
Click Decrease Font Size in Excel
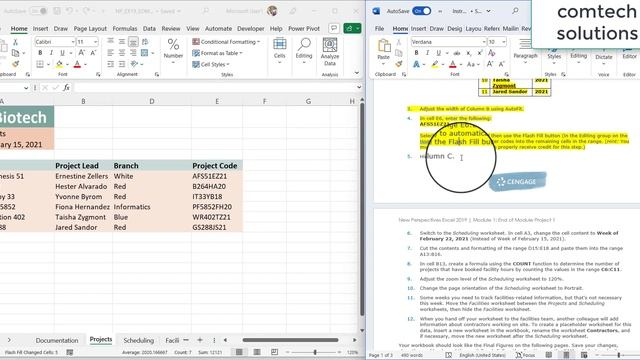click(x=93, y=53)
